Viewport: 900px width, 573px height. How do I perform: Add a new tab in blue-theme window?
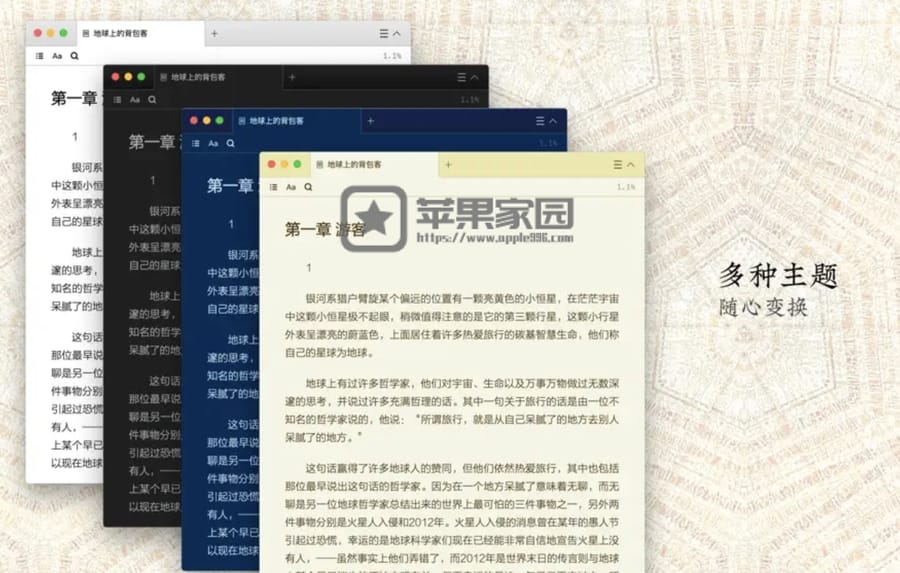[370, 121]
